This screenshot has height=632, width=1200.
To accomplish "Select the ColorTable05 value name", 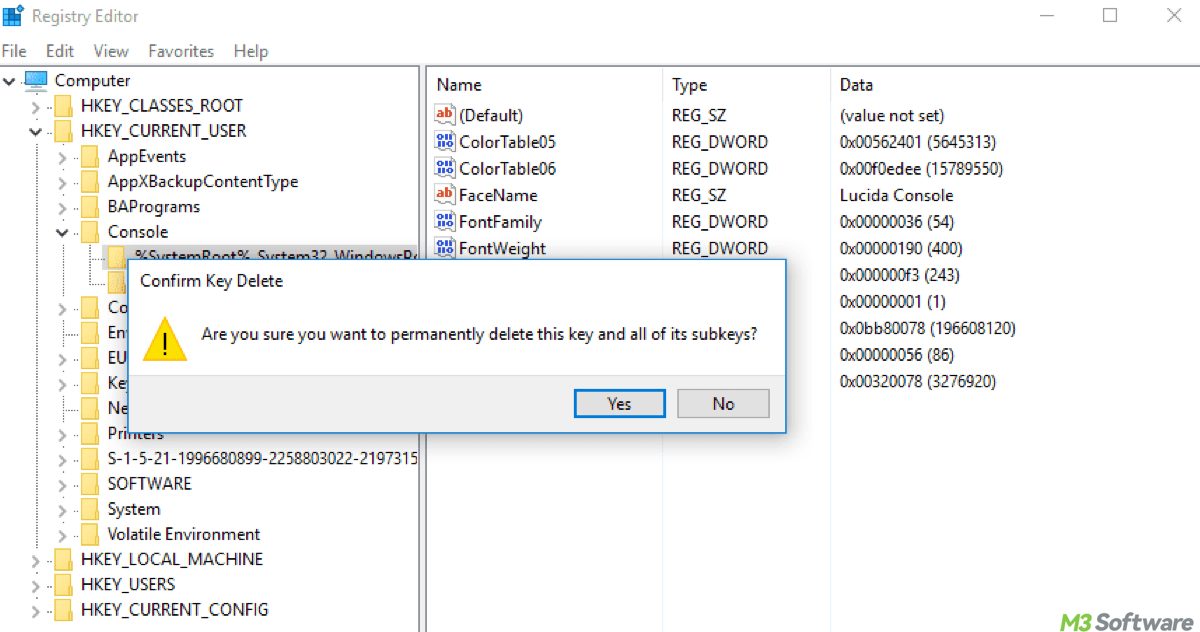I will 507,142.
